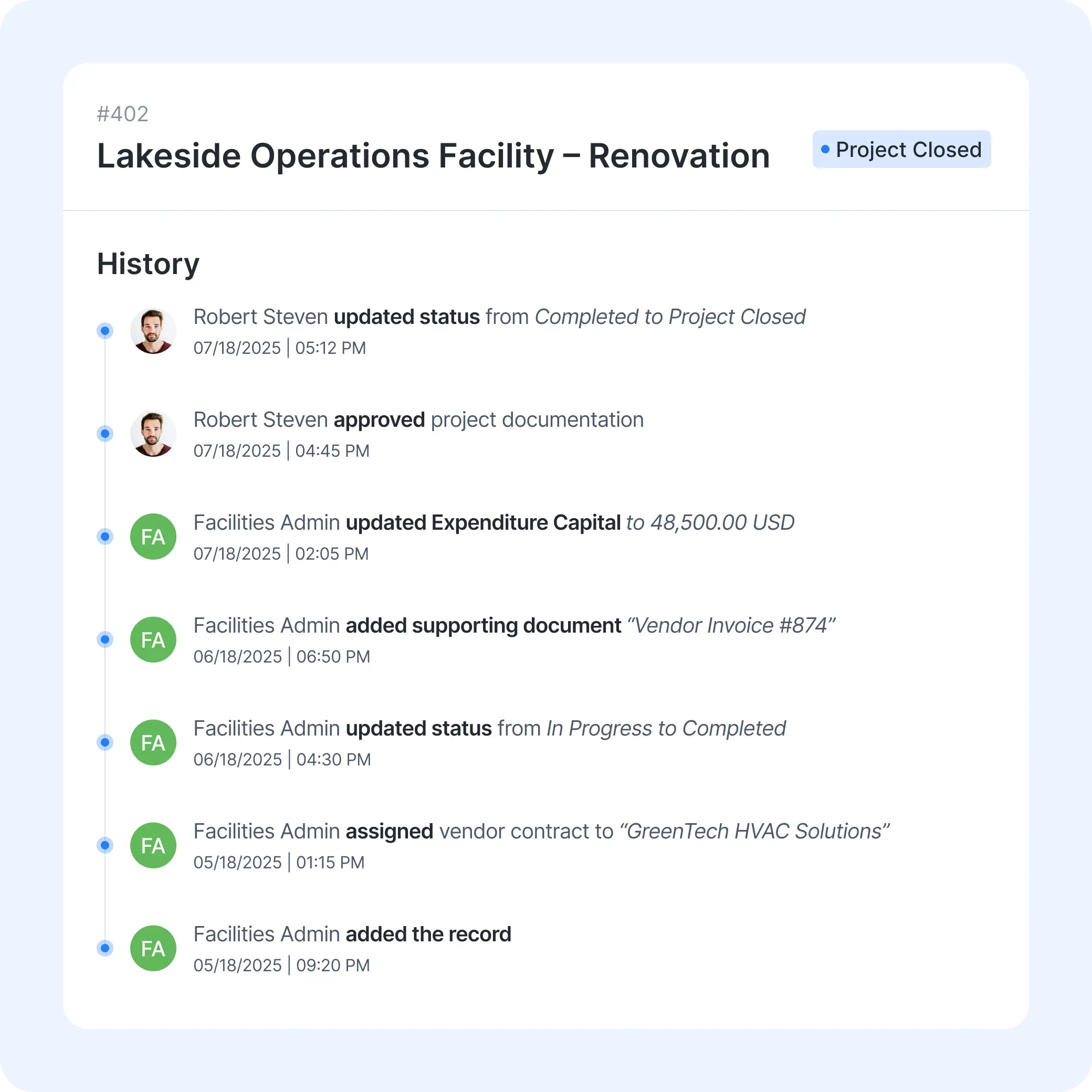The height and width of the screenshot is (1092, 1092).
Task: Click the blue status dot inside the Project Closed badge
Action: [826, 149]
